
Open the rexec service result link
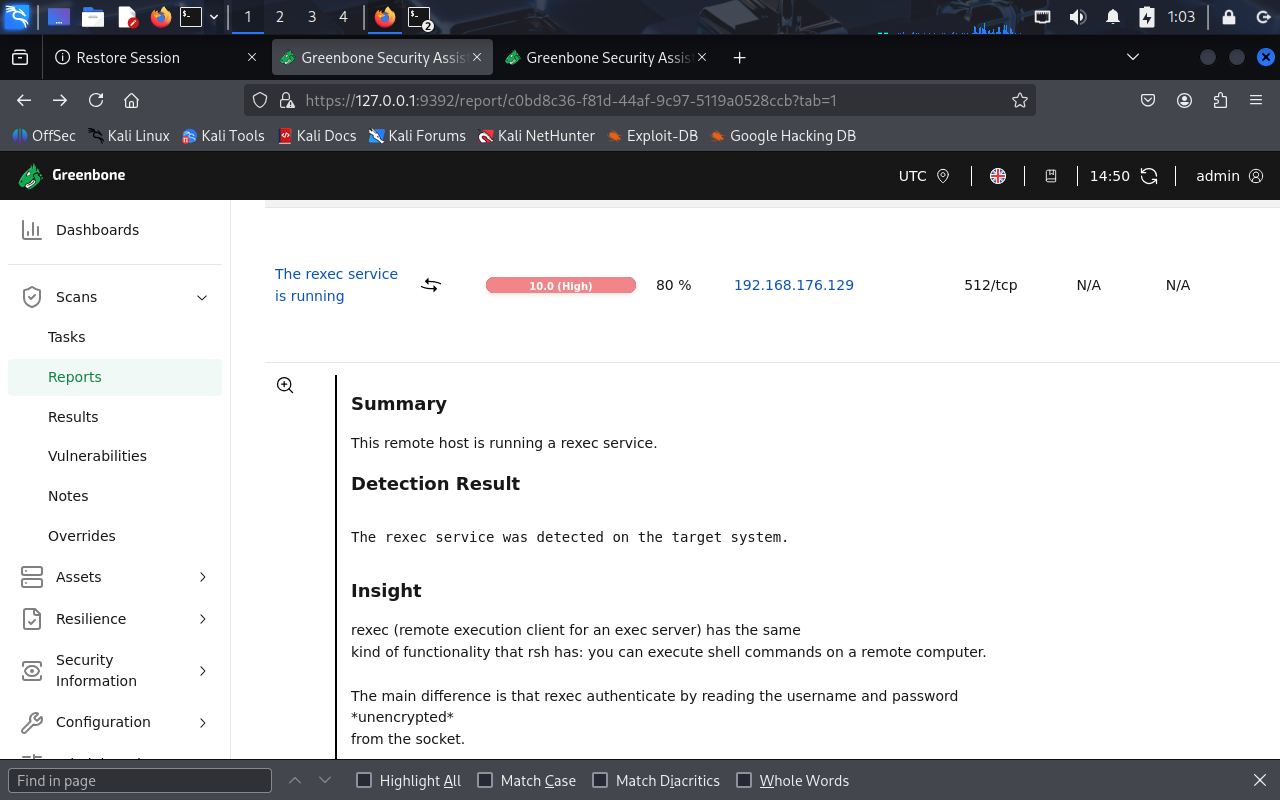tap(336, 284)
